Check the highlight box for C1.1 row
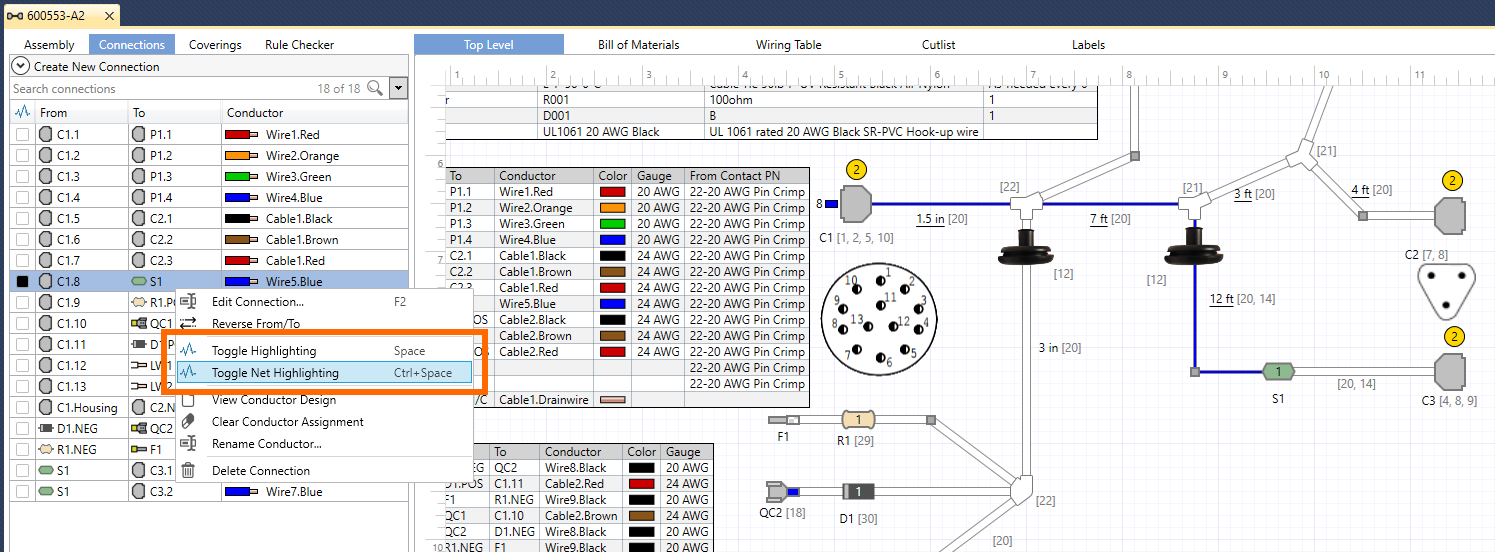This screenshot has height=552, width=1495. point(22,134)
